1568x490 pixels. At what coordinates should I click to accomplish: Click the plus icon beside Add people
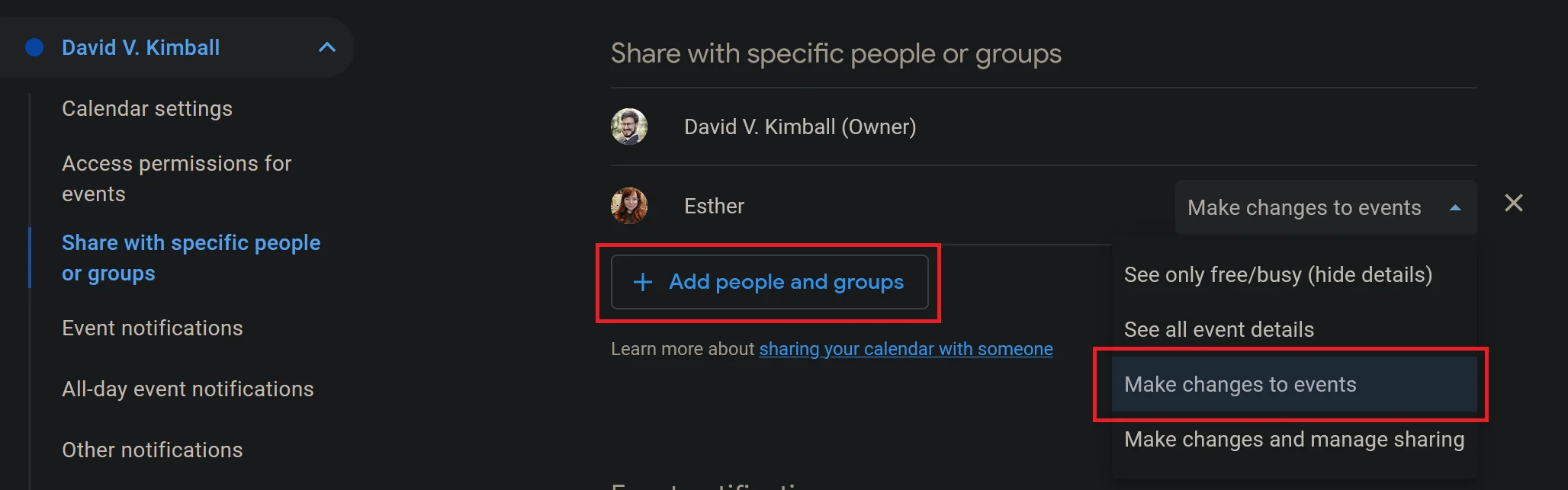643,282
